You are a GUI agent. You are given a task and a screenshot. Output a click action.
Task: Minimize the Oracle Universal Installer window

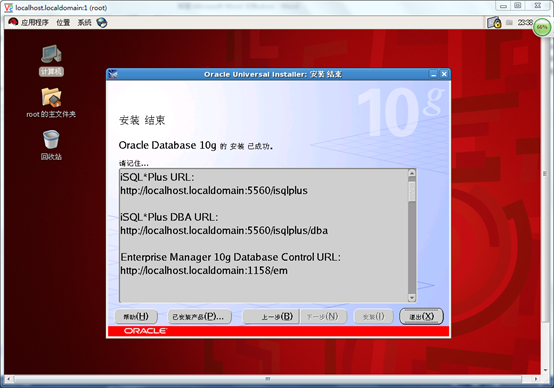point(433,74)
